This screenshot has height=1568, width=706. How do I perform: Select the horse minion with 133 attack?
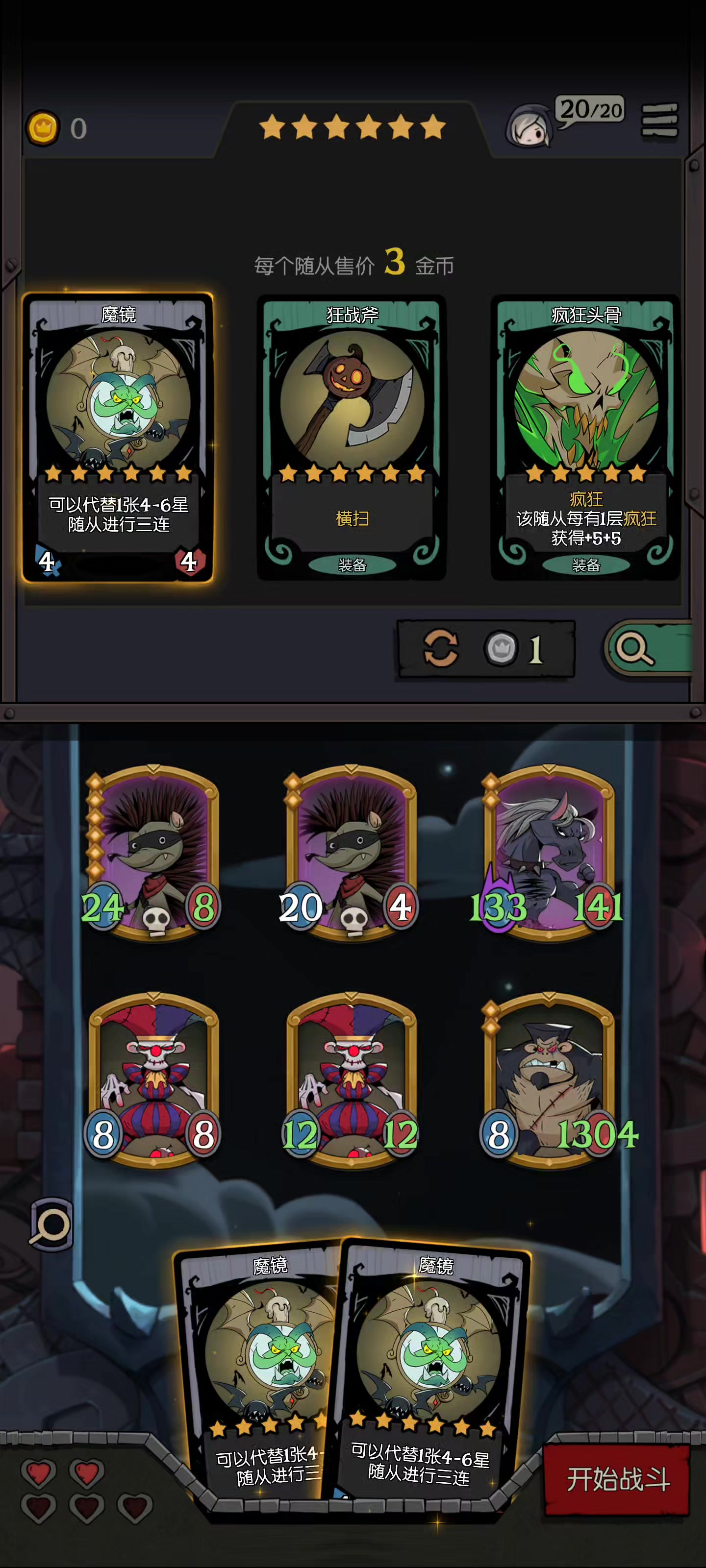pyautogui.click(x=548, y=853)
